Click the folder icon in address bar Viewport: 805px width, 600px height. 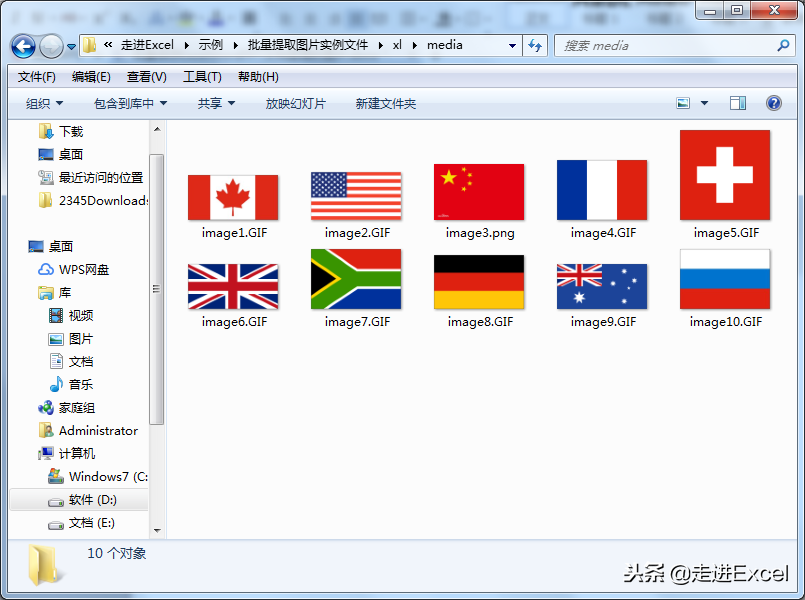[89, 45]
